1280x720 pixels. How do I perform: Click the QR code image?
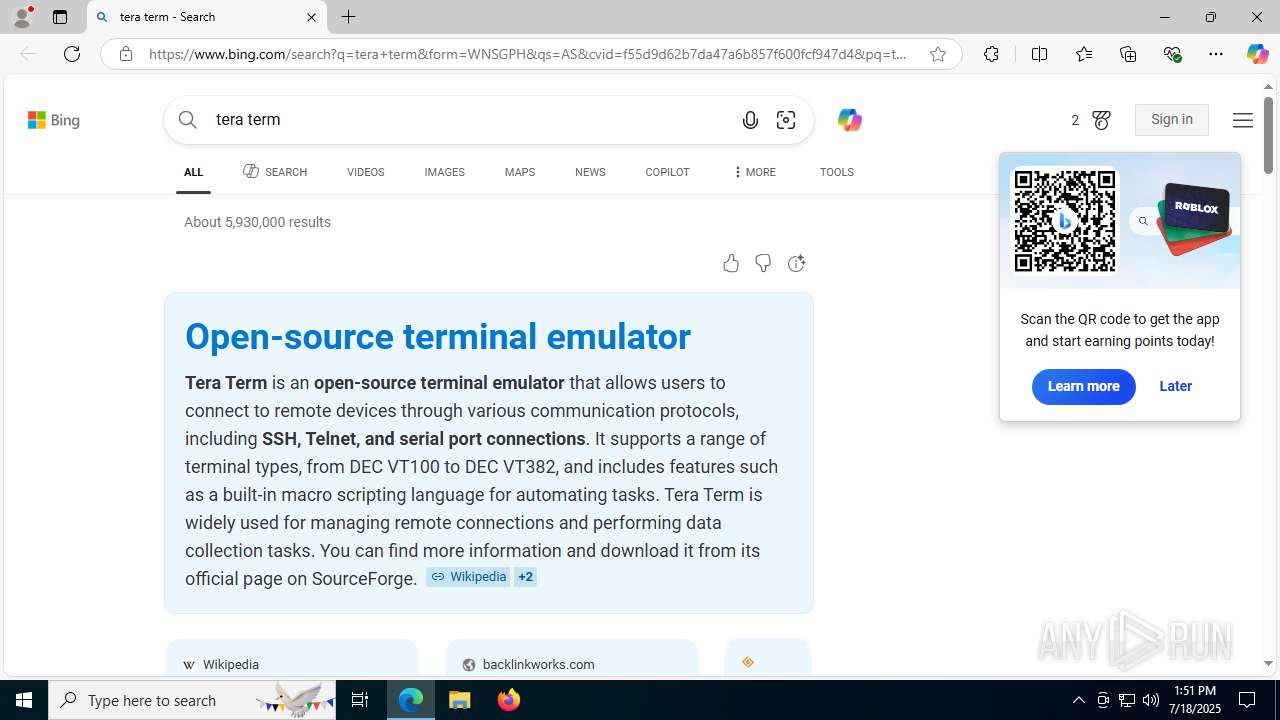click(1065, 221)
